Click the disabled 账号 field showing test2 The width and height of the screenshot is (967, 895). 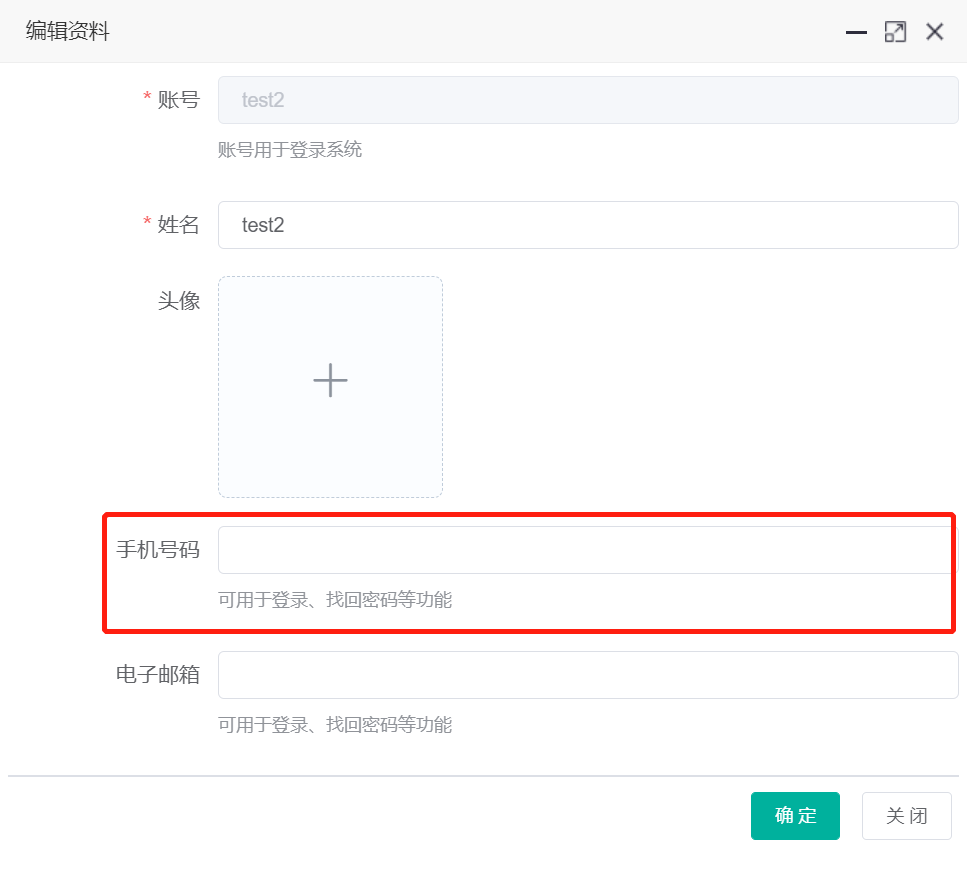(588, 100)
